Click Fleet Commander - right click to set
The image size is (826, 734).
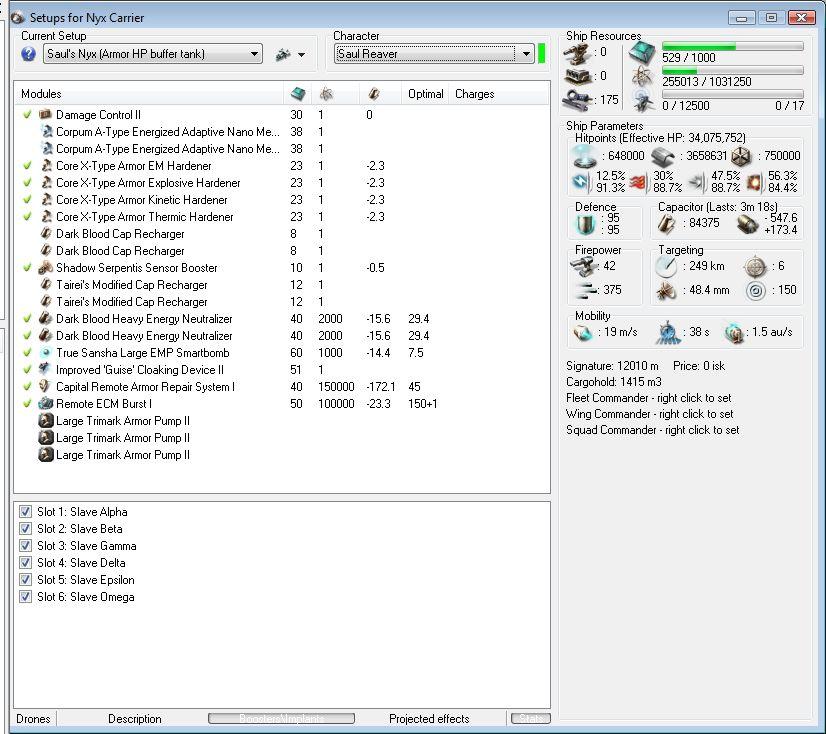(648, 398)
